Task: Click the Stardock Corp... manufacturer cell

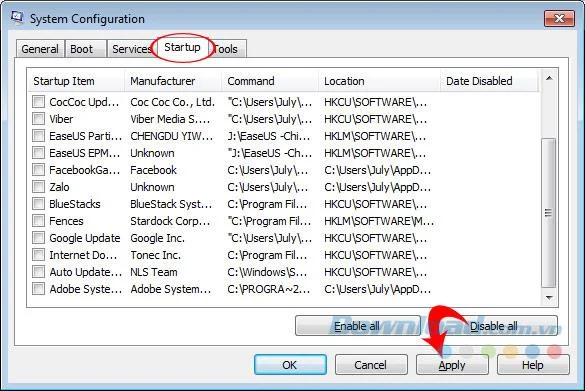Action: coord(170,221)
